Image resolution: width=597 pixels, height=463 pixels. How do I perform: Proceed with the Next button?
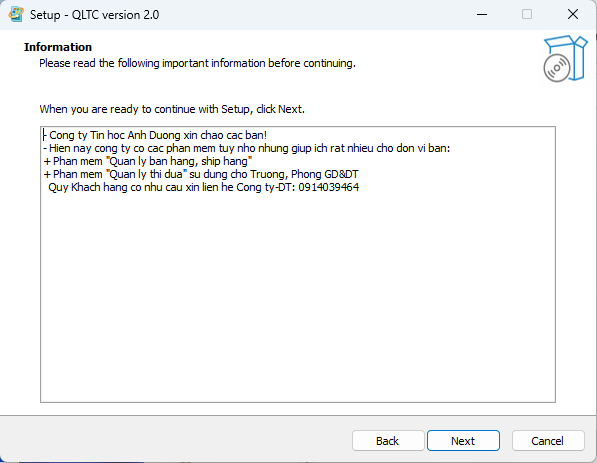tap(463, 441)
